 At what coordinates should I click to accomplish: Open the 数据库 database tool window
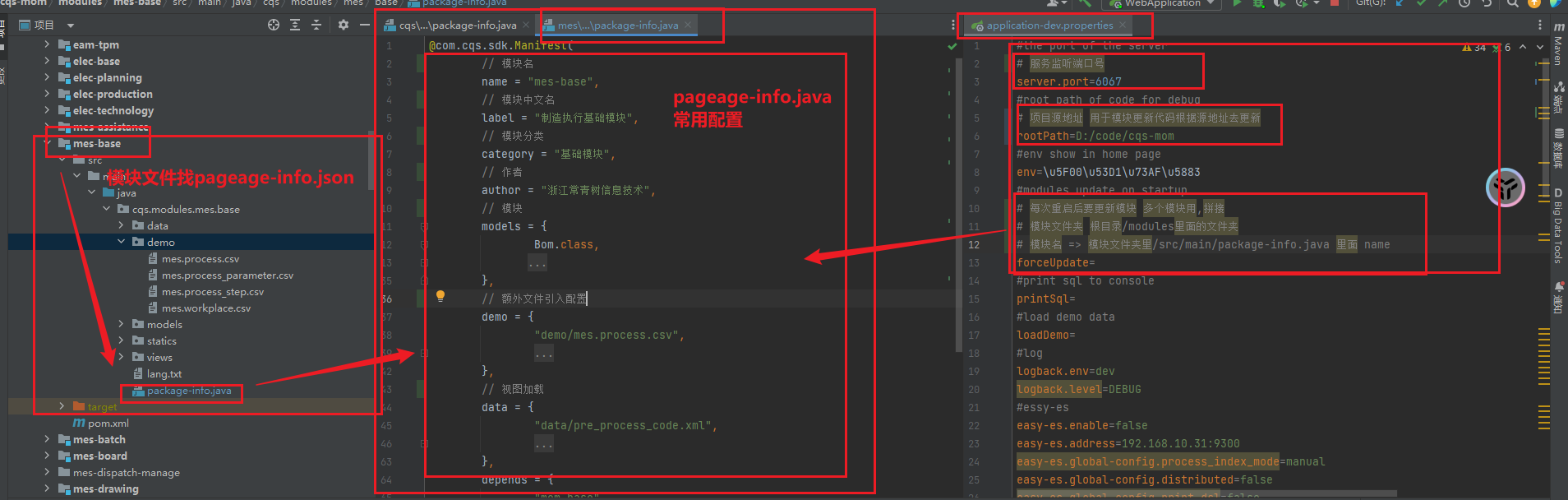1558,148
